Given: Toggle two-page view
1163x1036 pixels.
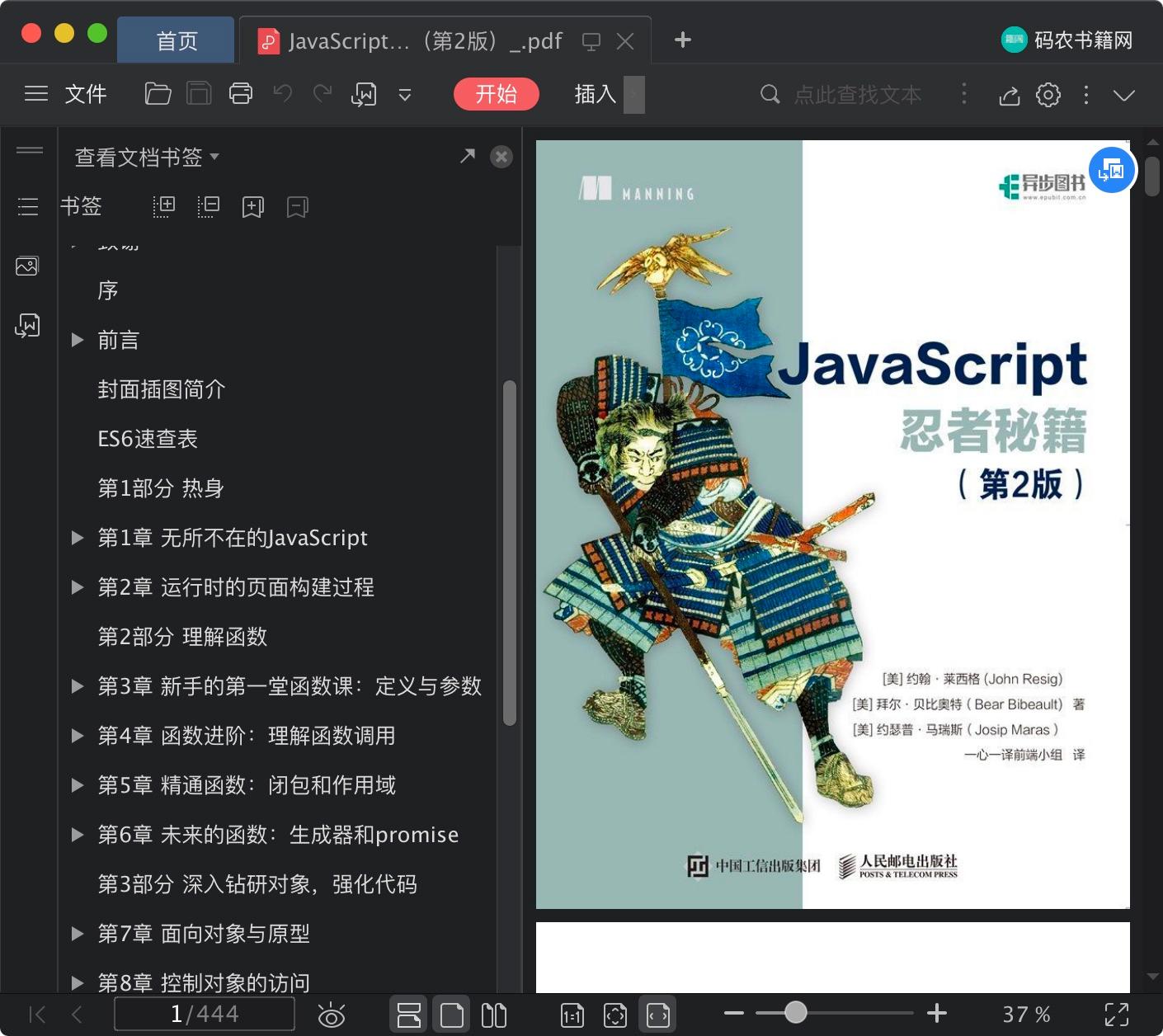Looking at the screenshot, I should click(493, 1015).
